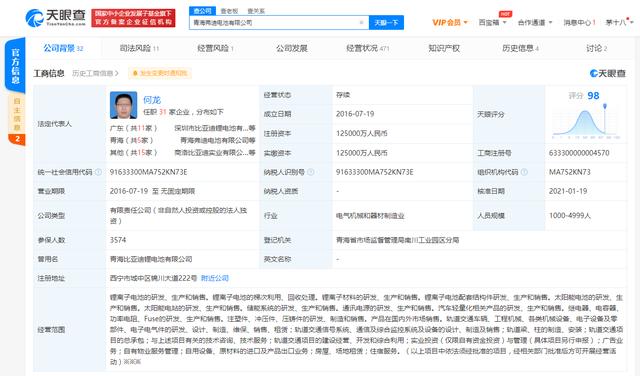Click info icon beside 纳税人识别号

click(311, 172)
